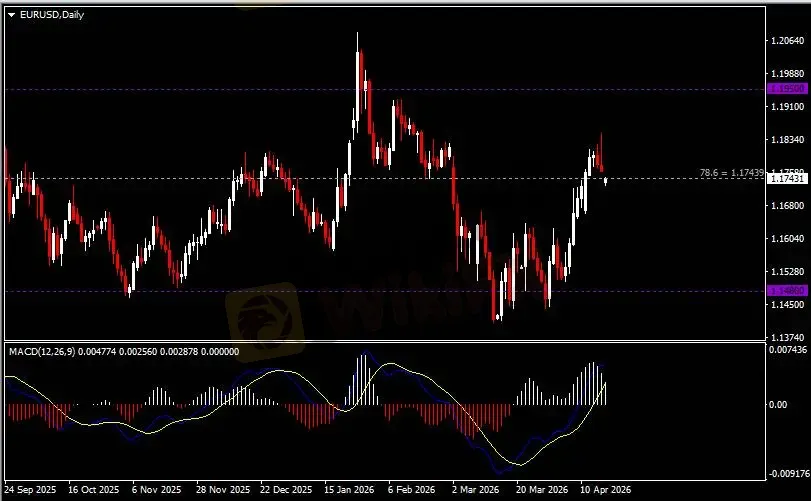Click the 0.007436 MACD scale value
The height and width of the screenshot is (501, 811).
(785, 349)
